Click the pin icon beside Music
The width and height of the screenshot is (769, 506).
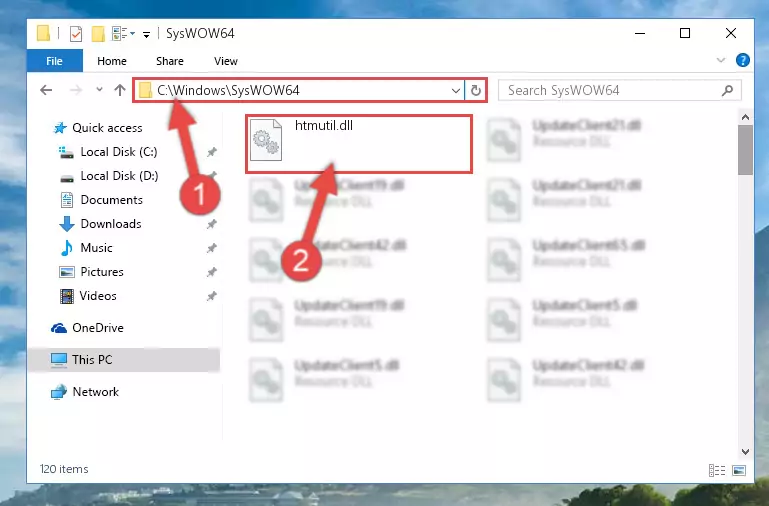[211, 248]
